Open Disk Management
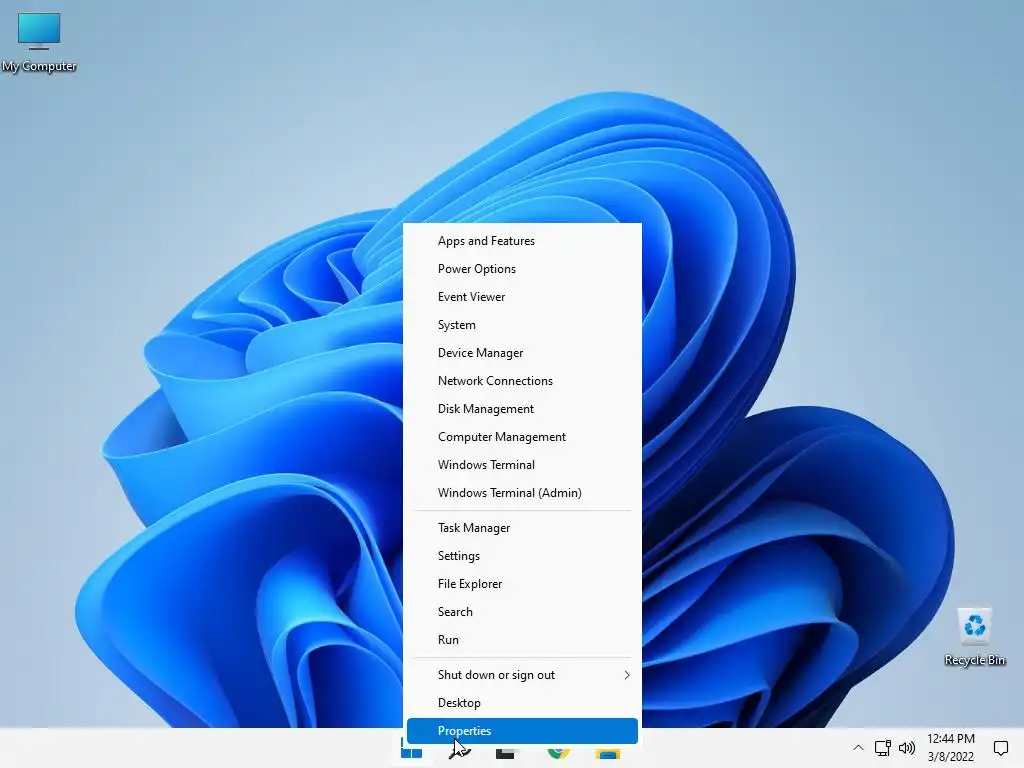The width and height of the screenshot is (1024, 768). 522,409
